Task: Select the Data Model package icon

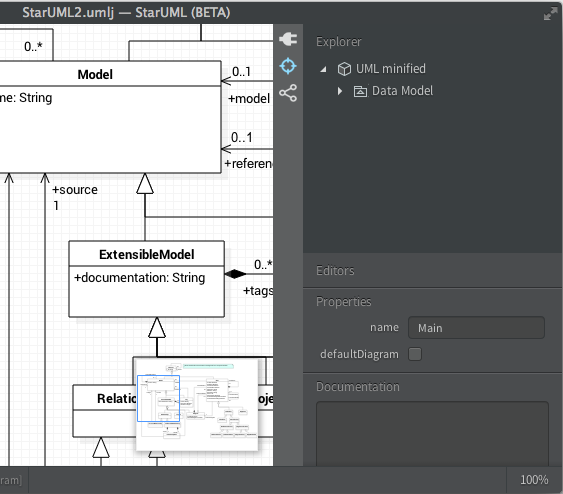Action: (360, 91)
